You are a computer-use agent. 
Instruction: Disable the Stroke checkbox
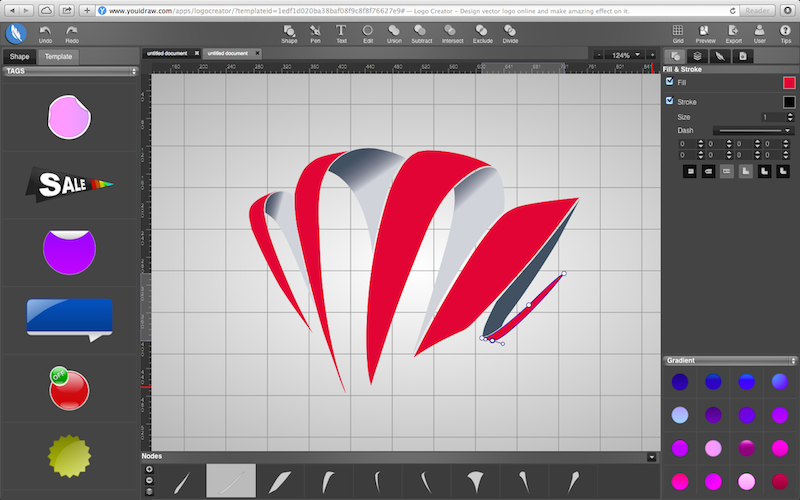coord(670,101)
